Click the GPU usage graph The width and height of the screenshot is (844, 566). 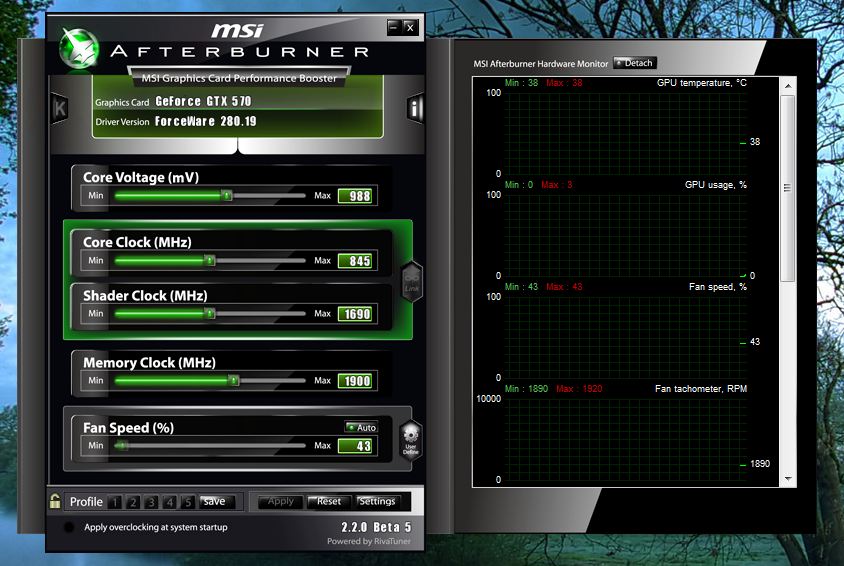coord(625,235)
